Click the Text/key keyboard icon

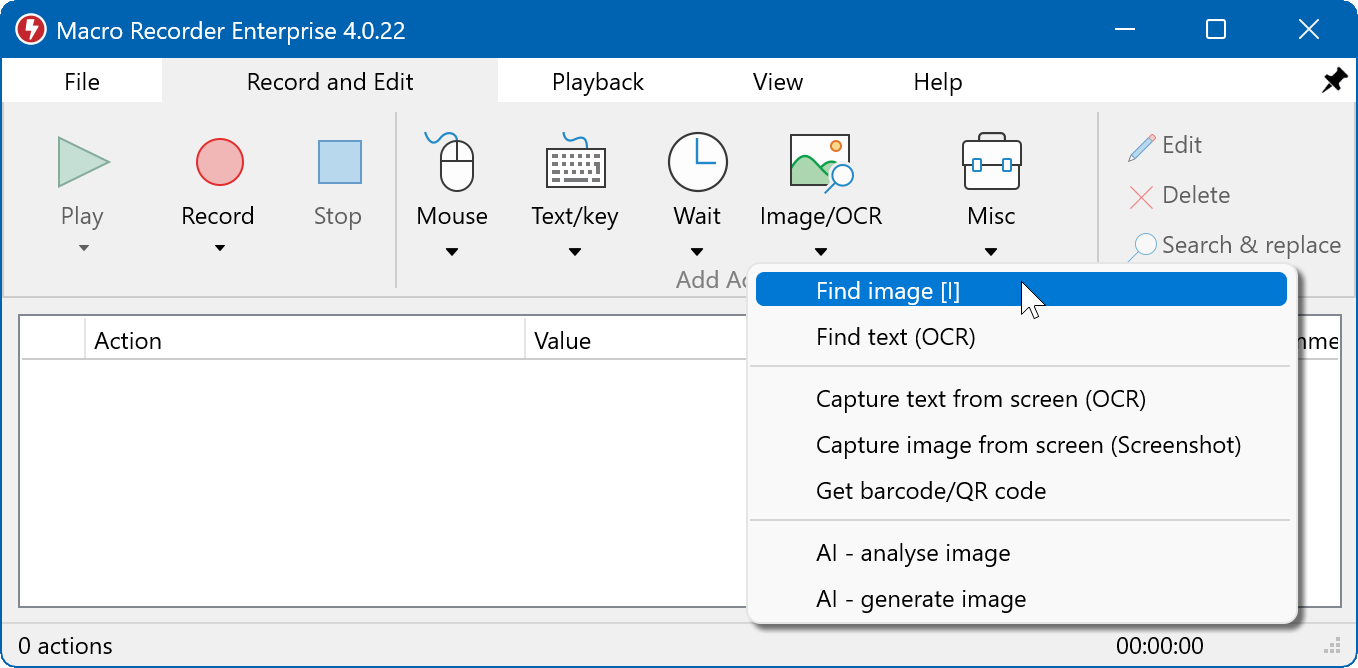[x=575, y=163]
